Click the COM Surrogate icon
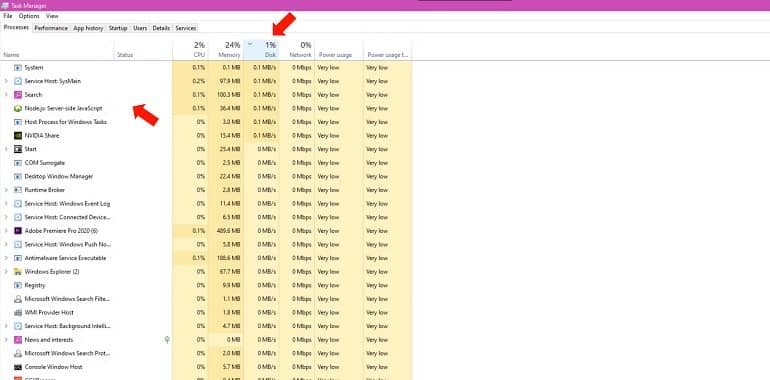The image size is (770, 380). tap(18, 163)
